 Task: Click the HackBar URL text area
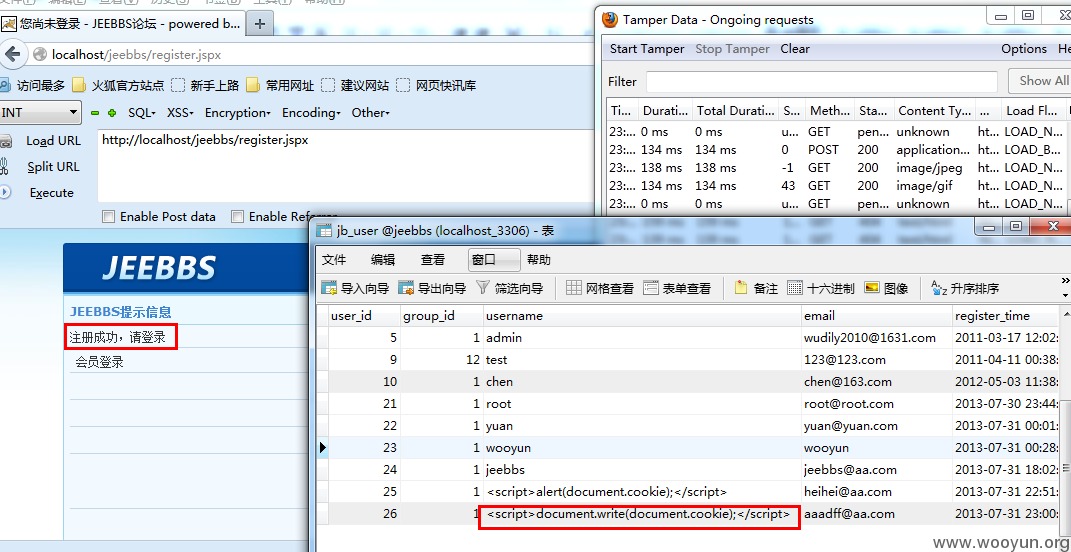[x=345, y=165]
